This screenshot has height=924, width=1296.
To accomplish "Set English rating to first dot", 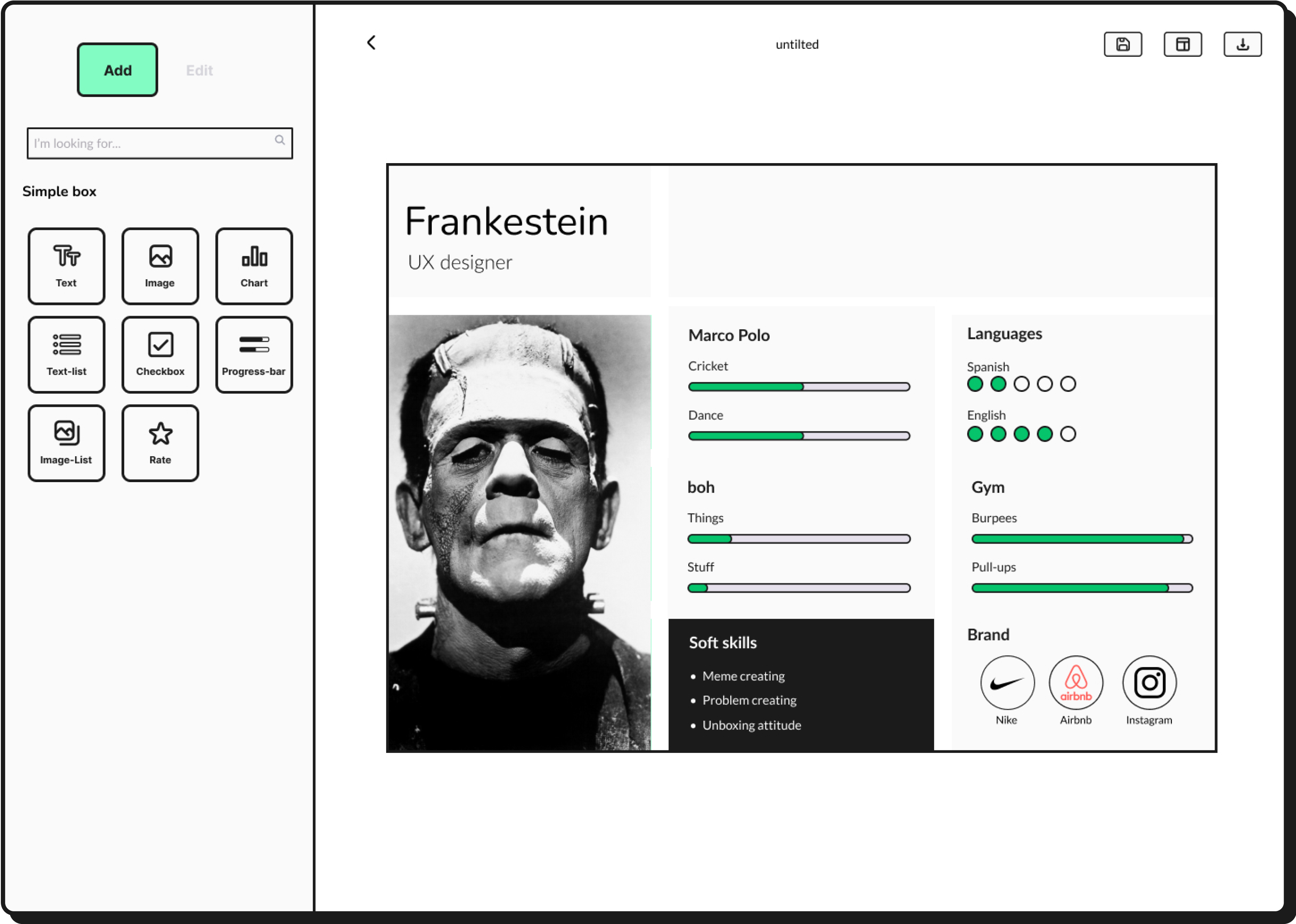I will (975, 434).
